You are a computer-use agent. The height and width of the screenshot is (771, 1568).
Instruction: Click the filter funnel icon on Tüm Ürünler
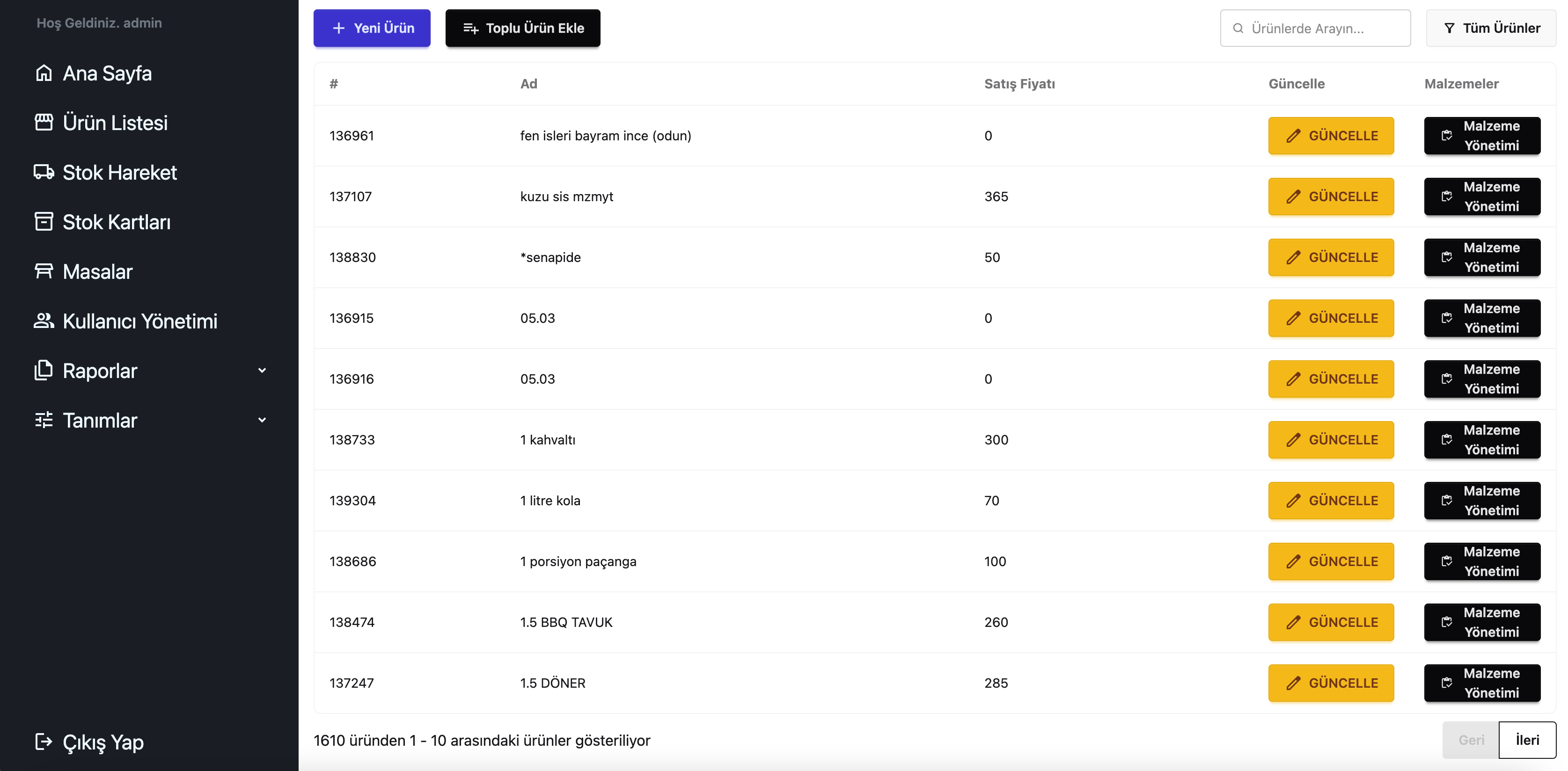tap(1449, 28)
